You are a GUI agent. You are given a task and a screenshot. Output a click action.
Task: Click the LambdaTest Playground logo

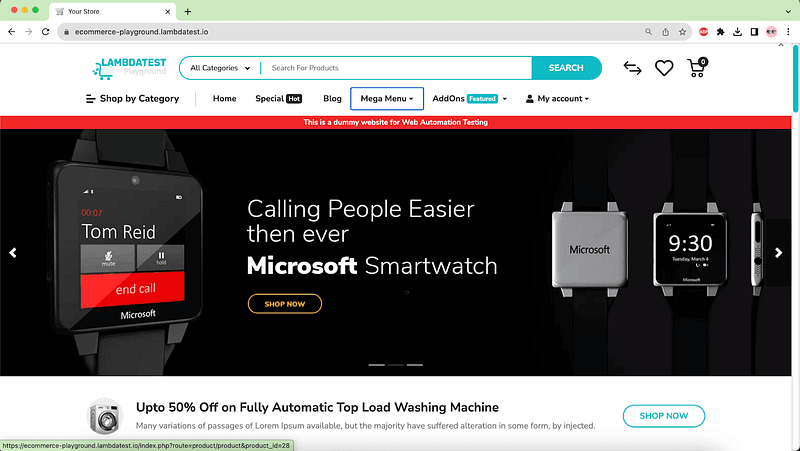click(130, 68)
